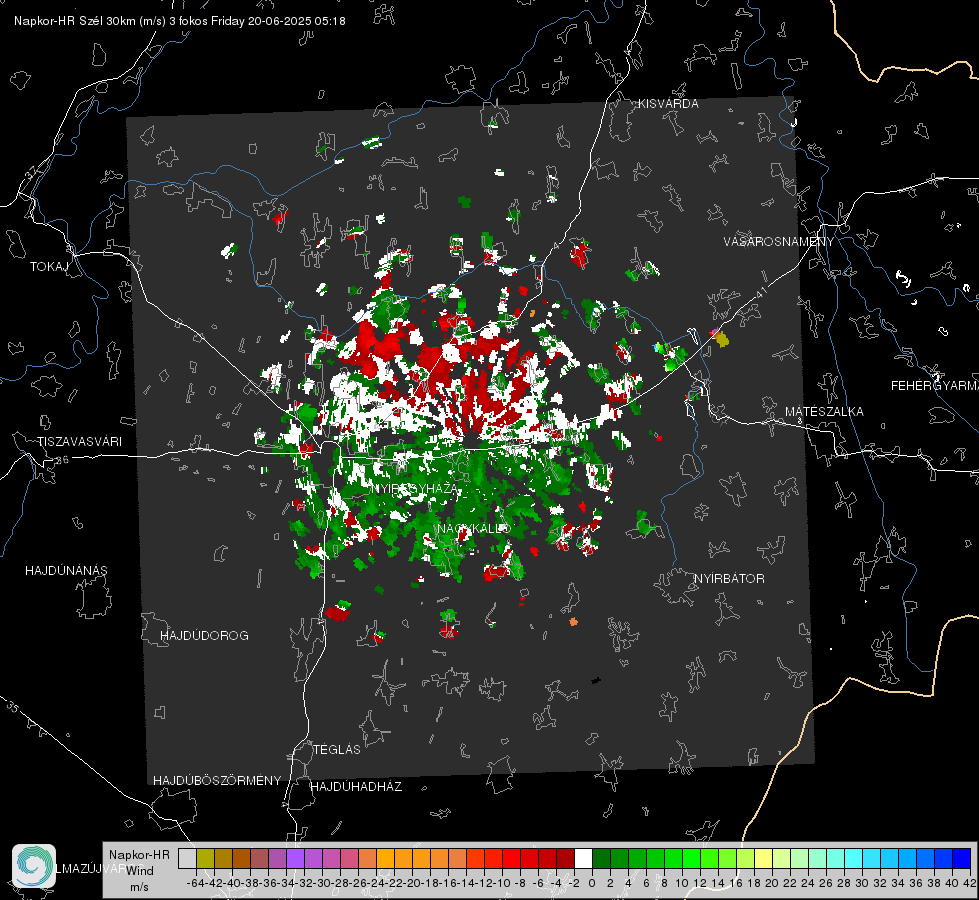Pick the deep blue swatch before 42

pos(962,858)
